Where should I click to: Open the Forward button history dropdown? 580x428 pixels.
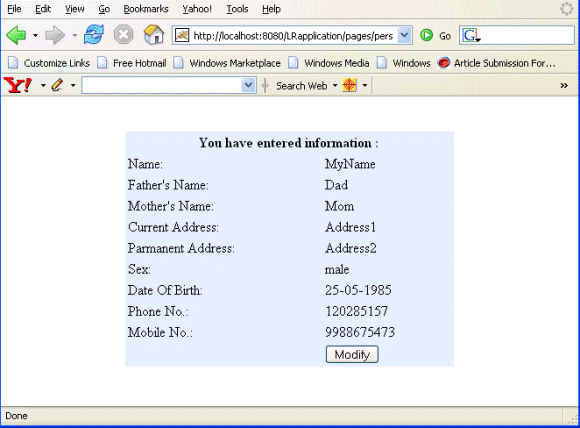[x=74, y=36]
